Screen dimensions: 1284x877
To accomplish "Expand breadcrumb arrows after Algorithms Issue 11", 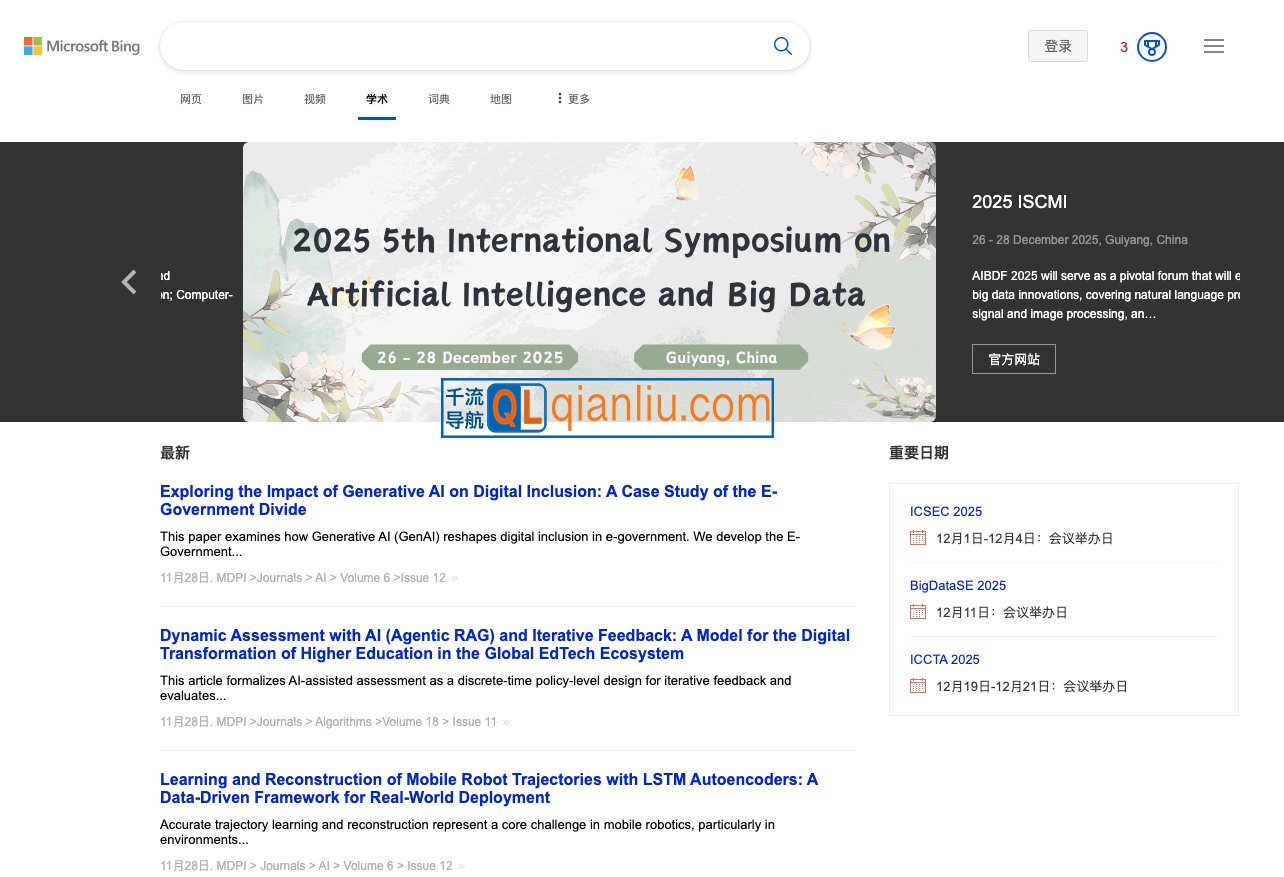I will pos(506,722).
